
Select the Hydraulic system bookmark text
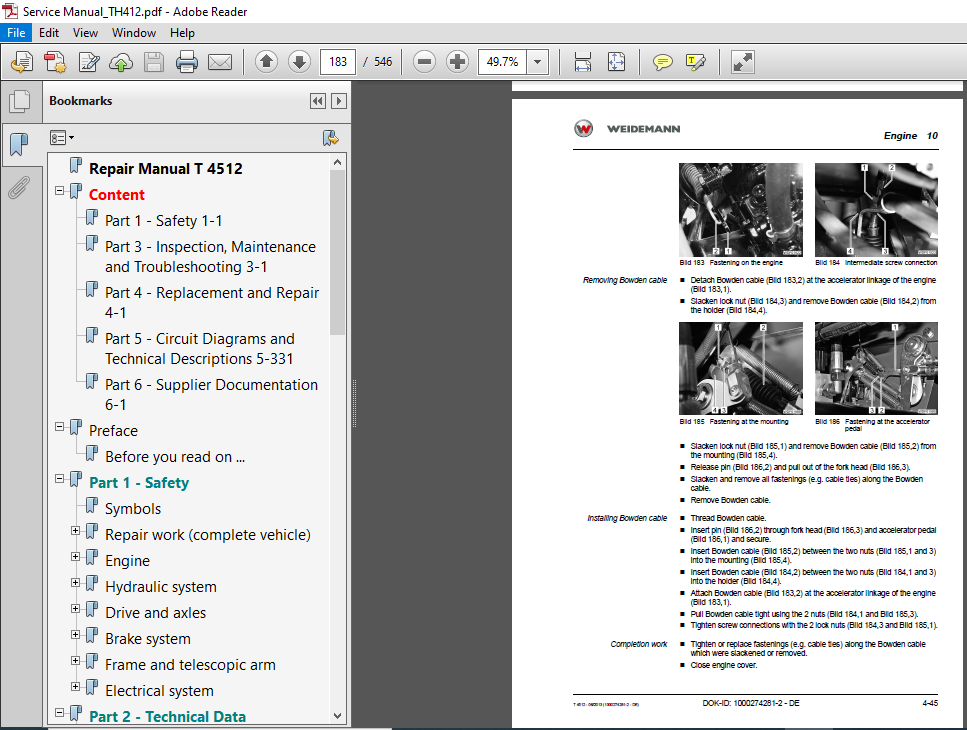[161, 587]
